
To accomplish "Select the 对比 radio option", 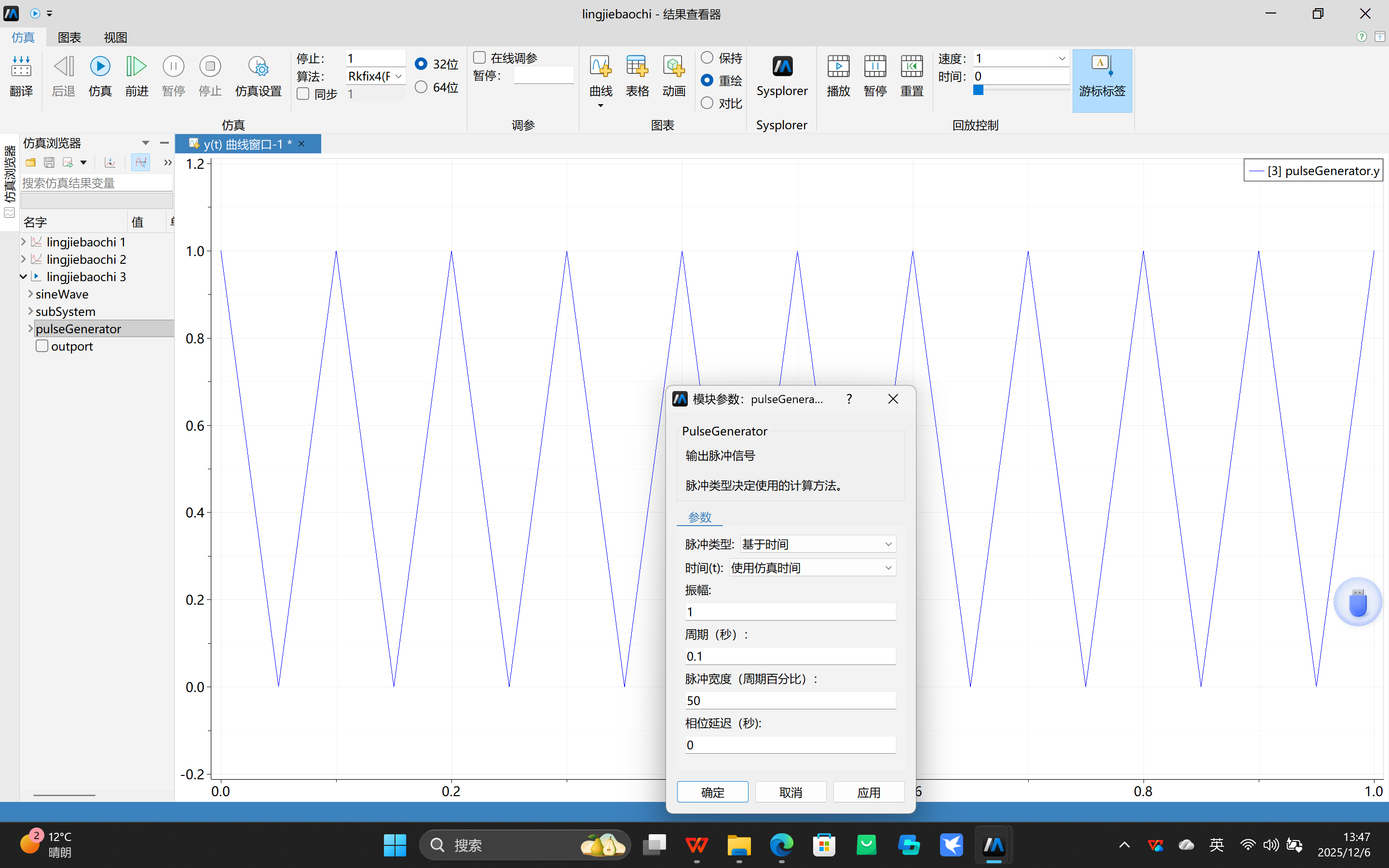I will [x=707, y=103].
